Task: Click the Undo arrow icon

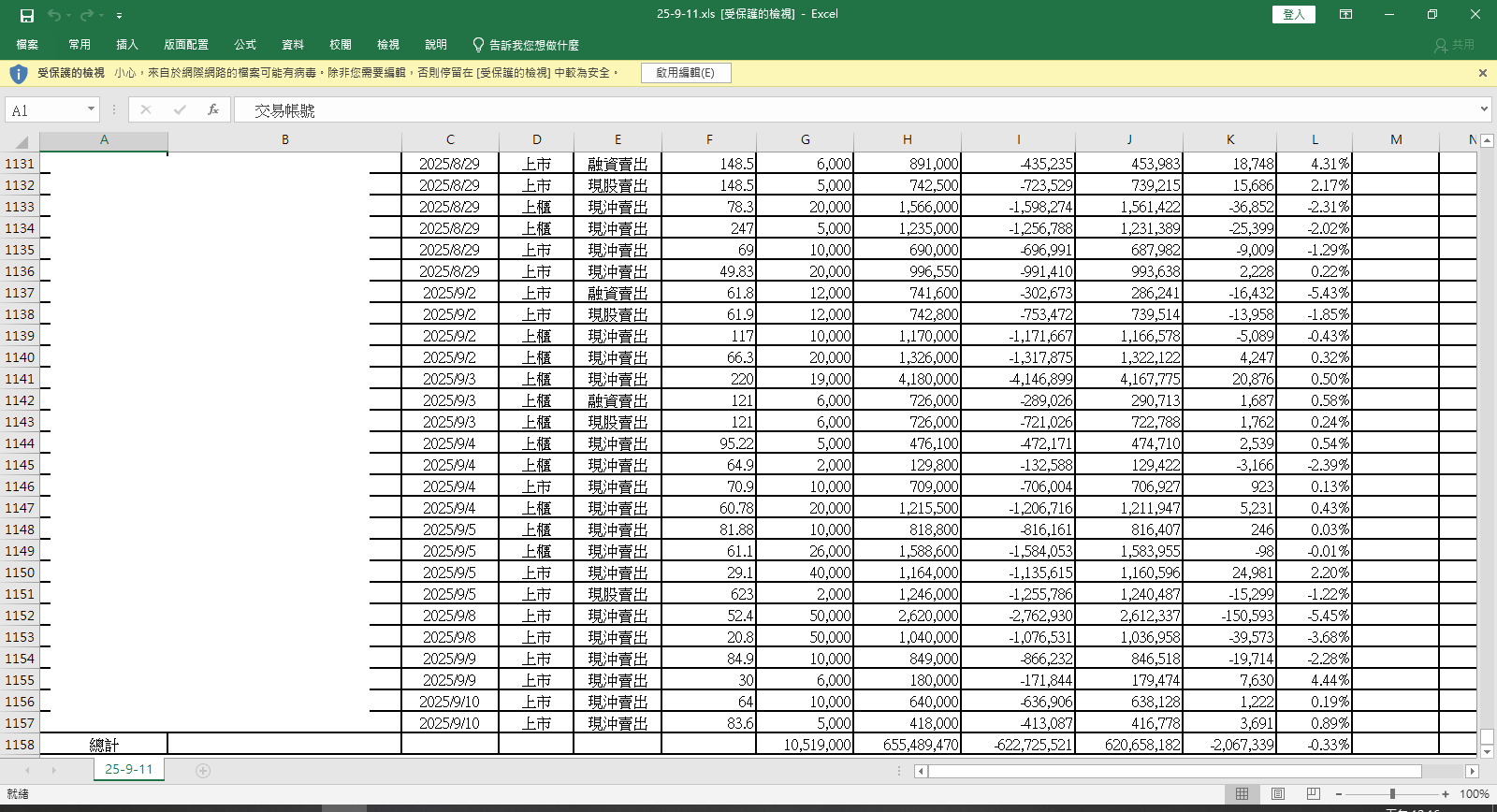Action: [x=54, y=15]
